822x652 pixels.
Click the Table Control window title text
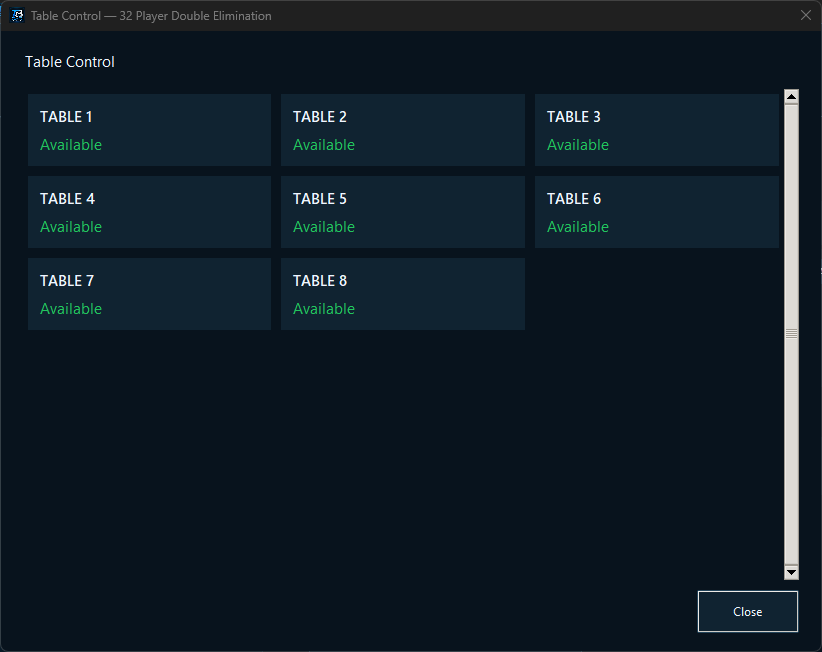151,16
